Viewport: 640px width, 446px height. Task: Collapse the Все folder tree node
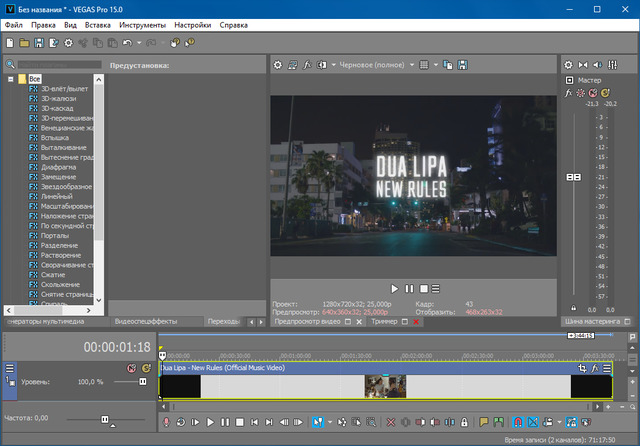click(x=9, y=78)
